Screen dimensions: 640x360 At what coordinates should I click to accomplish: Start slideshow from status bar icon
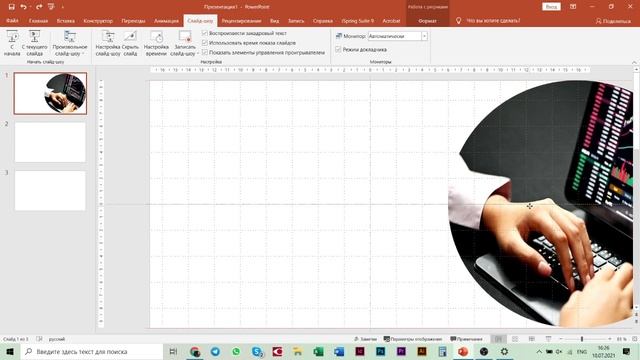(x=548, y=339)
